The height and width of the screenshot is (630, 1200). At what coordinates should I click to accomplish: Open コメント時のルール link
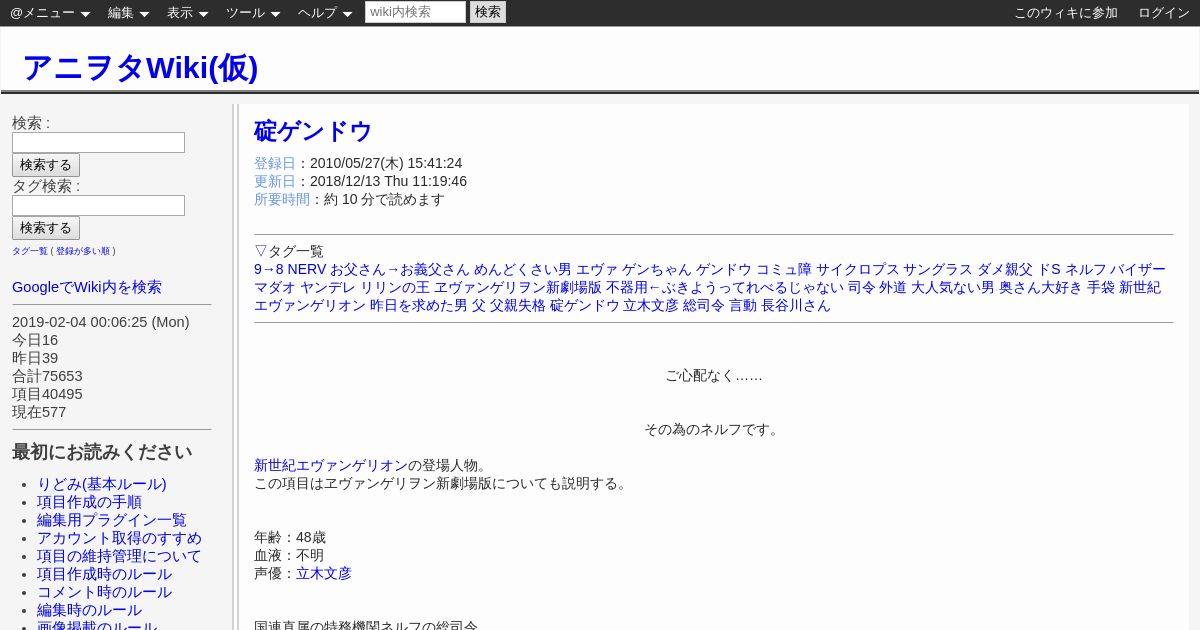pyautogui.click(x=104, y=592)
